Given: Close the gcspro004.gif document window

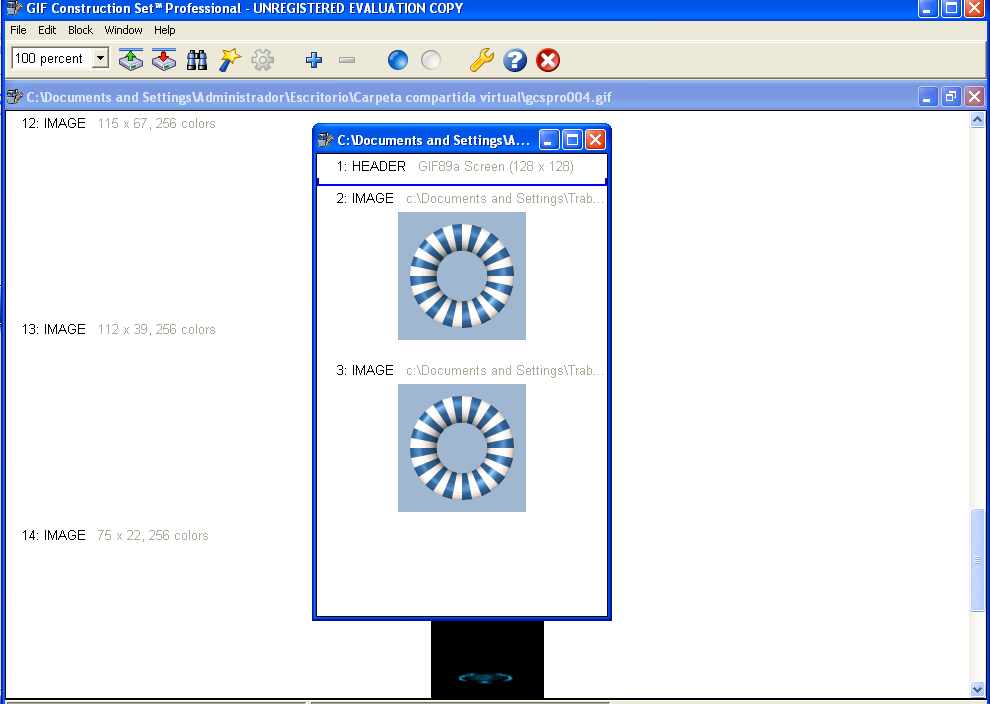Looking at the screenshot, I should coord(974,97).
